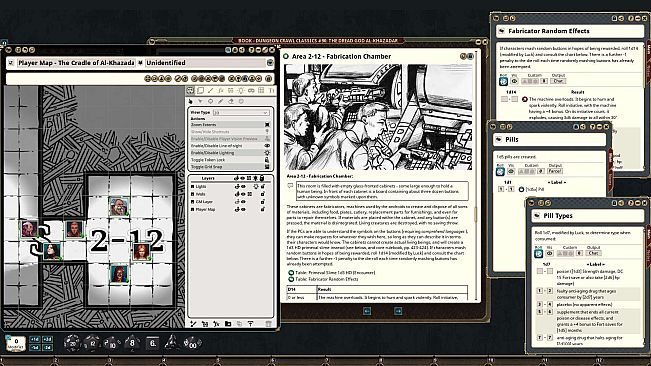
Task: Select the d10 die in the dice tray
Action: click(x=112, y=343)
